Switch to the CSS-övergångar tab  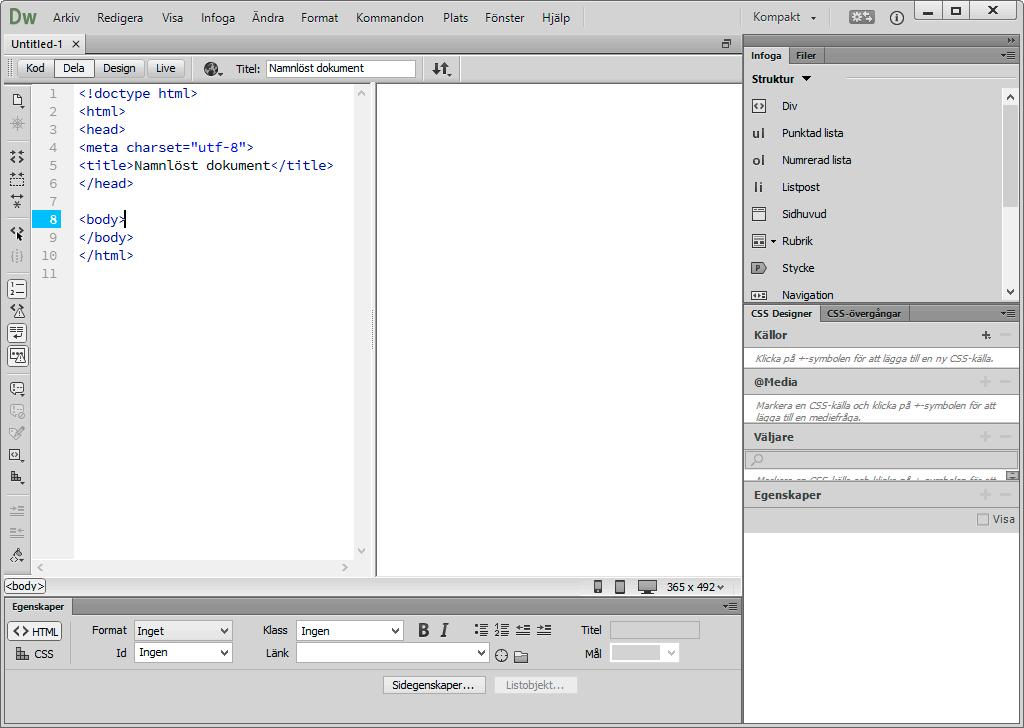point(863,313)
